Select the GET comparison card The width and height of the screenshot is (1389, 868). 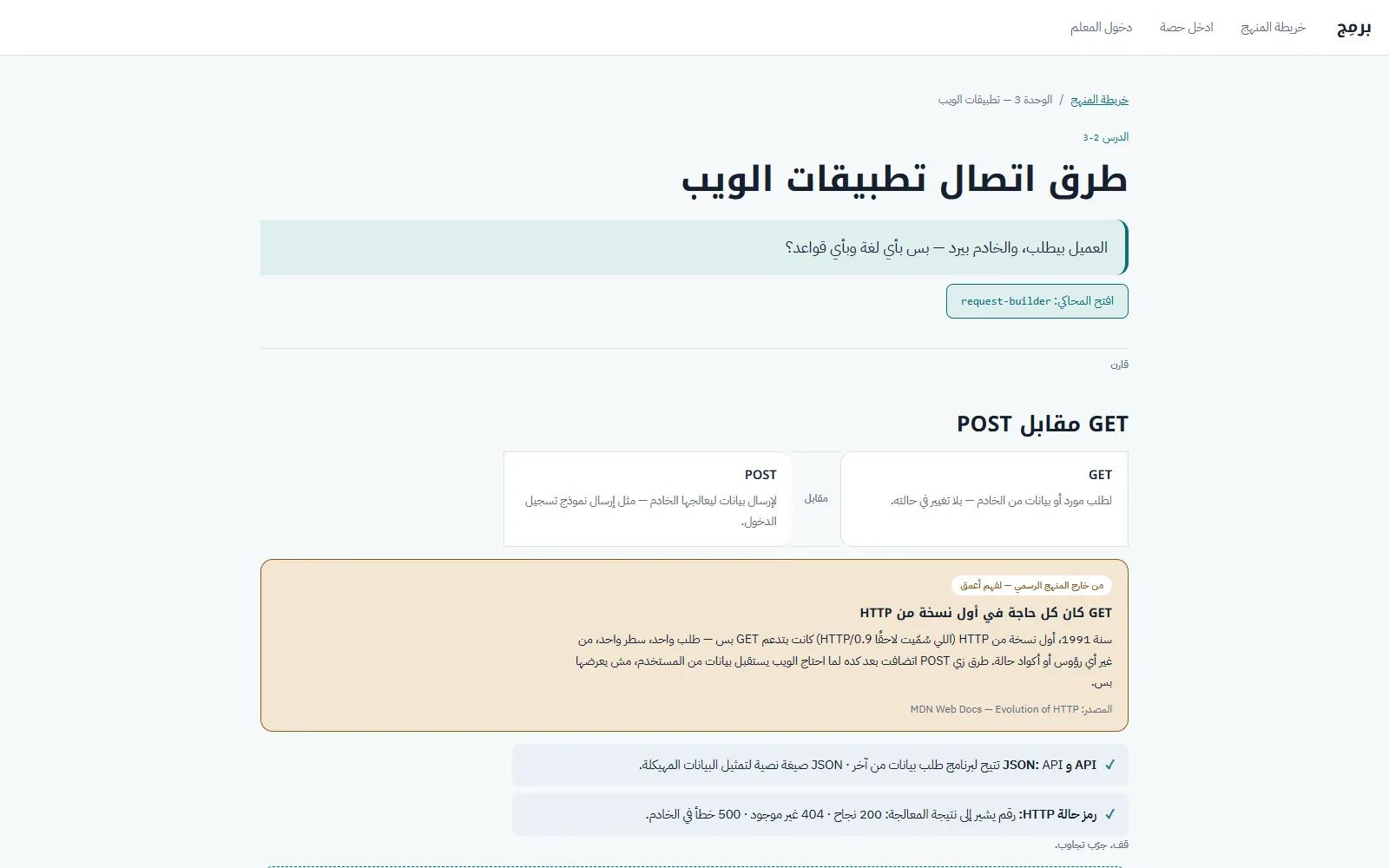[x=984, y=499]
